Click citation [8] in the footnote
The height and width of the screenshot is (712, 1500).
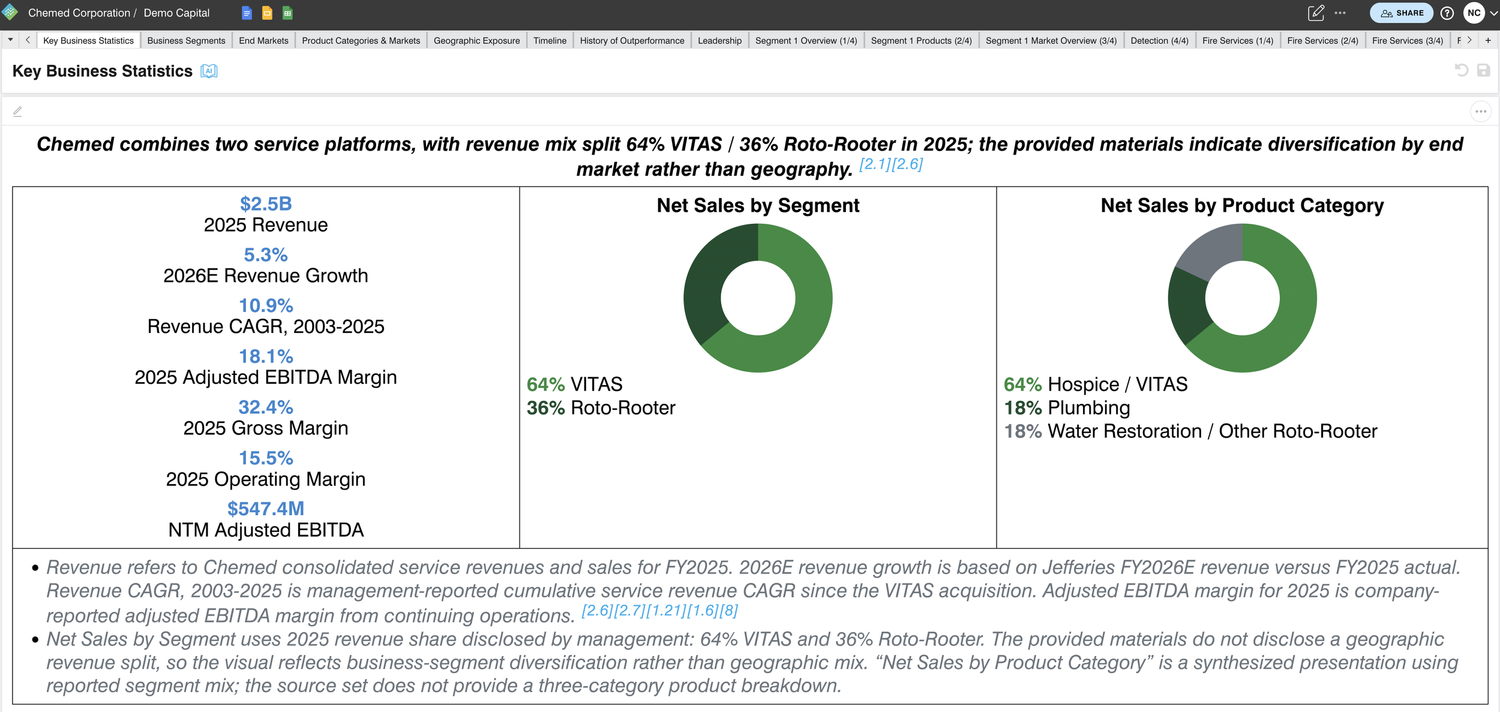[729, 610]
